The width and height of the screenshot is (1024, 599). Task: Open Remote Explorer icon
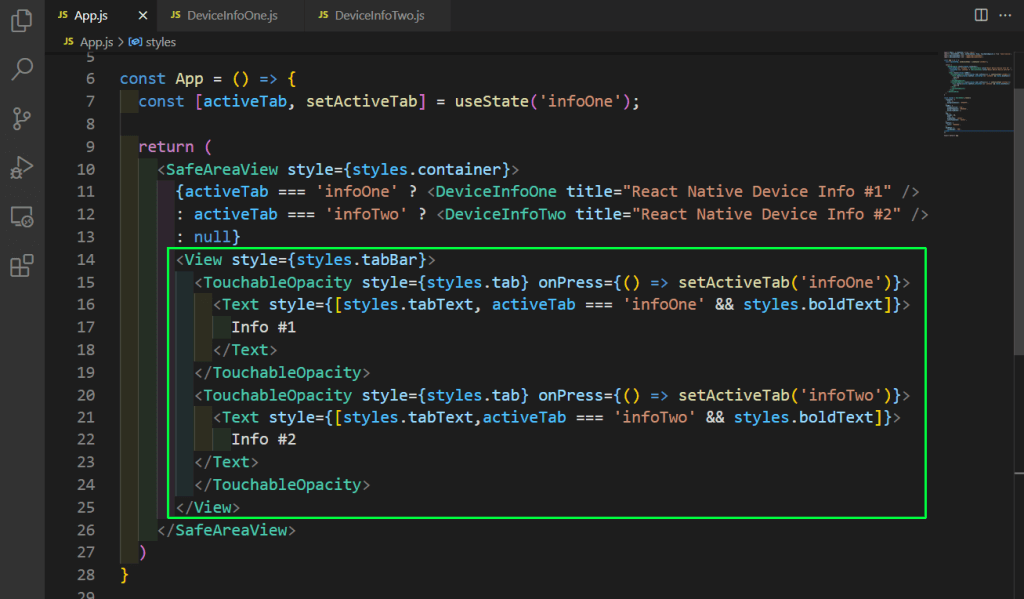22,217
